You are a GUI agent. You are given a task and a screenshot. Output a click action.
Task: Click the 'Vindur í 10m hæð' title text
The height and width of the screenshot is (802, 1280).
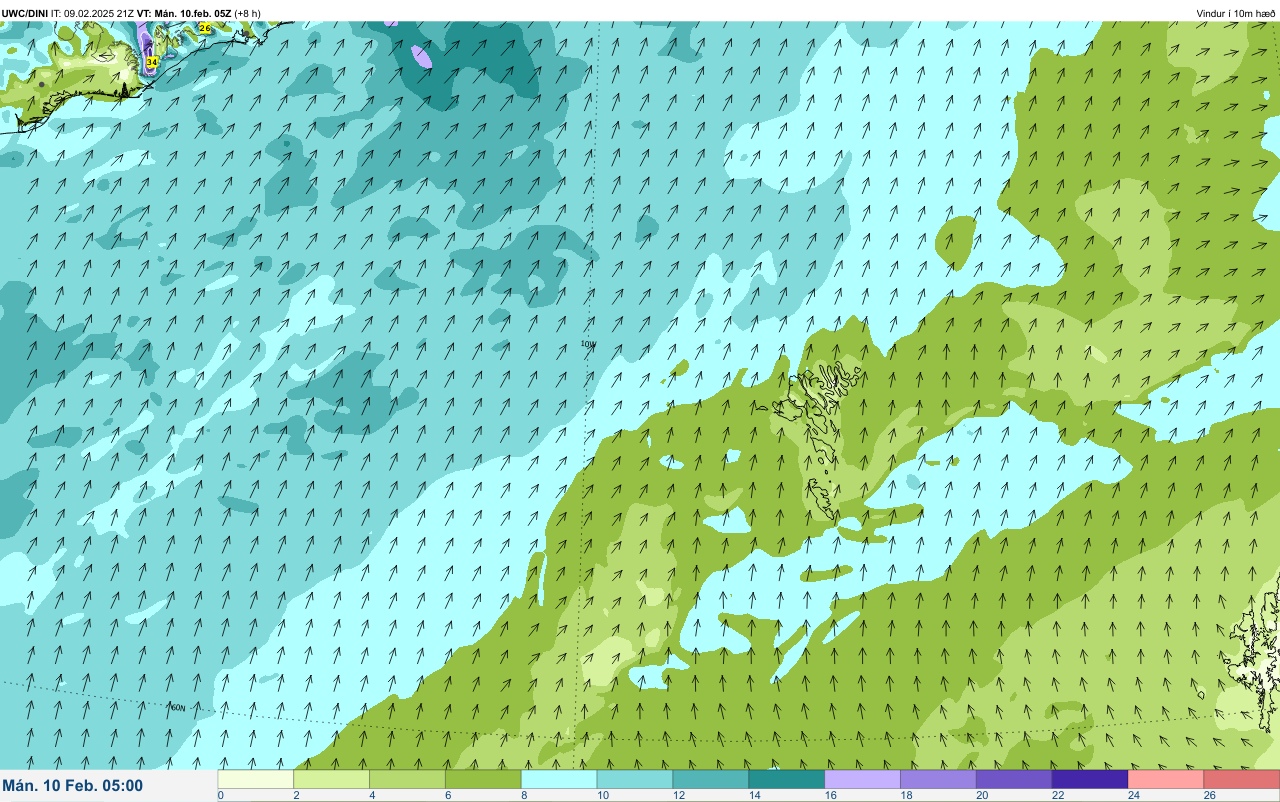pyautogui.click(x=1236, y=13)
